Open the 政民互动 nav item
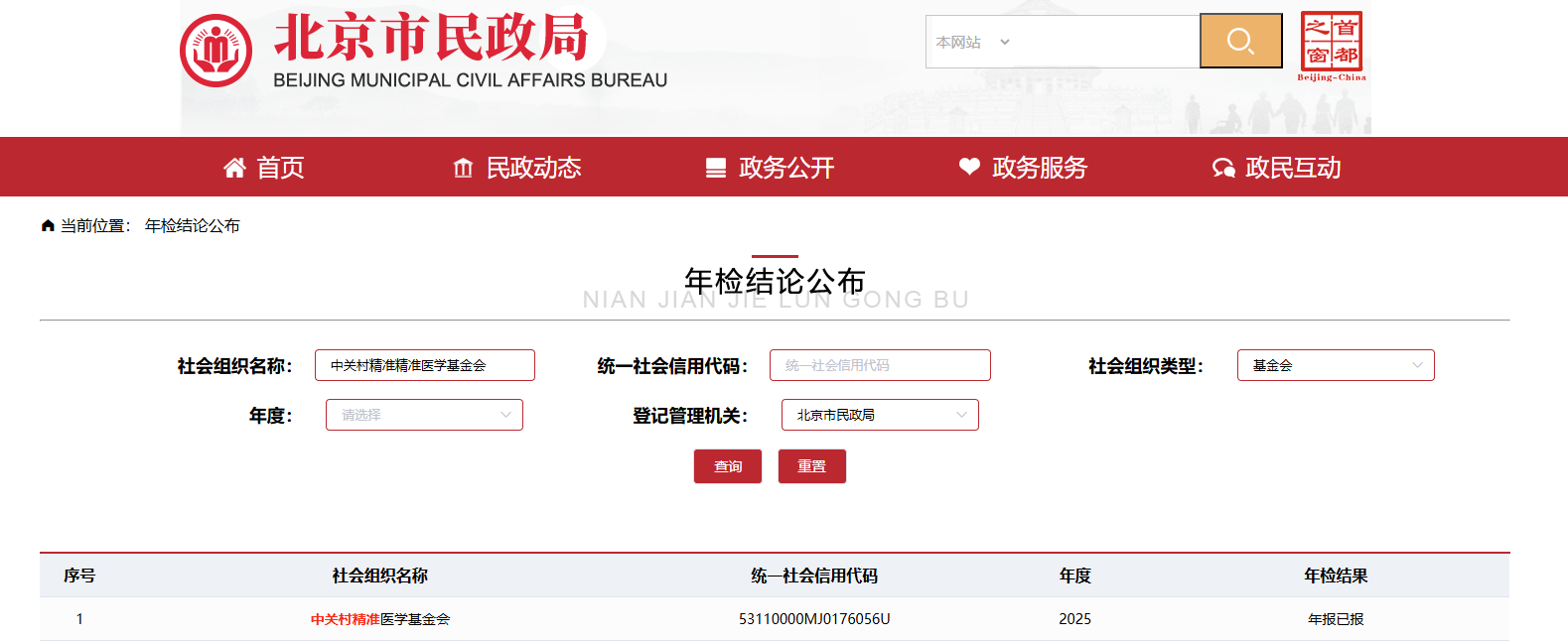Viewport: 1568px width, 641px height. tap(1293, 168)
